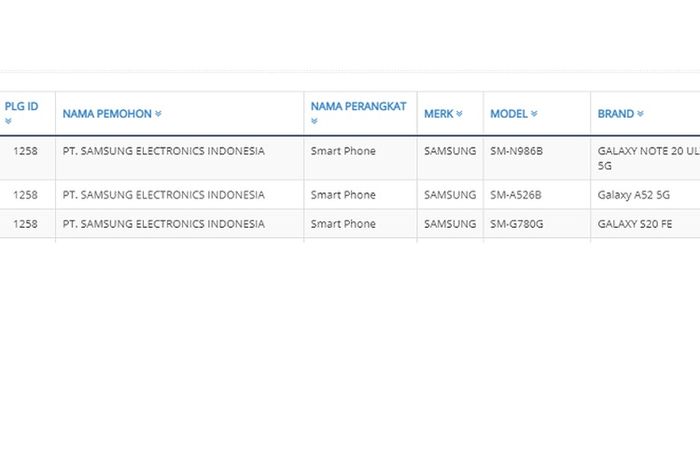This screenshot has width=700, height=467.
Task: Click applicant name in the SM-A526B row
Action: tap(163, 195)
